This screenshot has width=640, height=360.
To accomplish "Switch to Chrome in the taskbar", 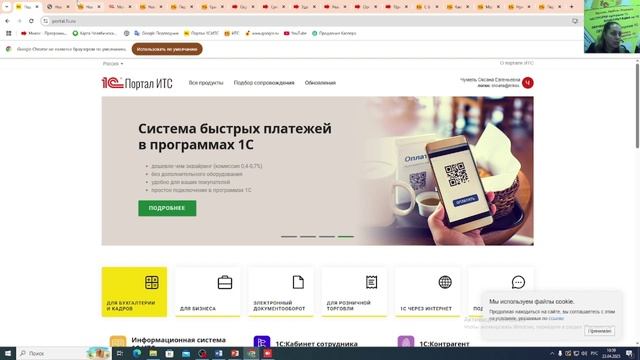I will click(x=251, y=353).
